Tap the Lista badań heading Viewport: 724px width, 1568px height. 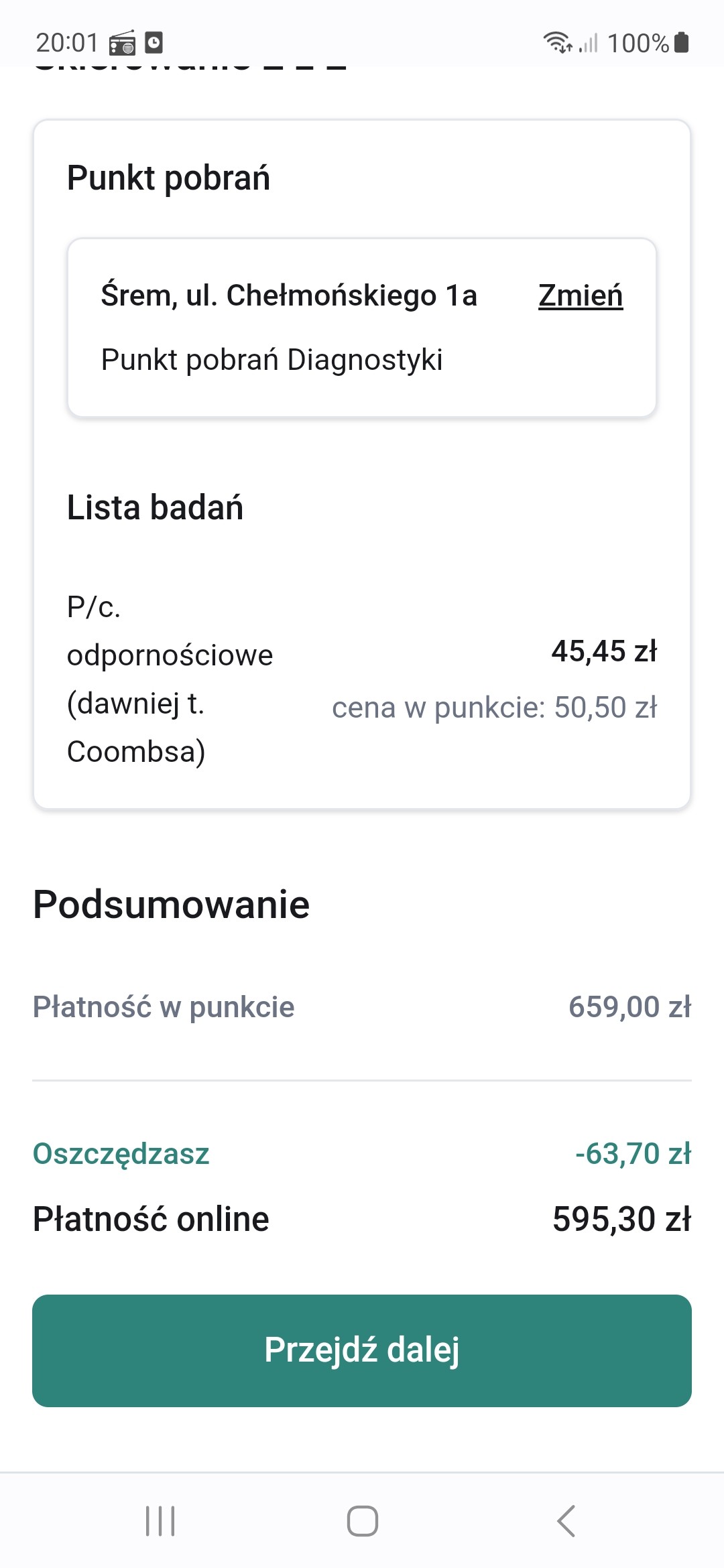tap(155, 507)
